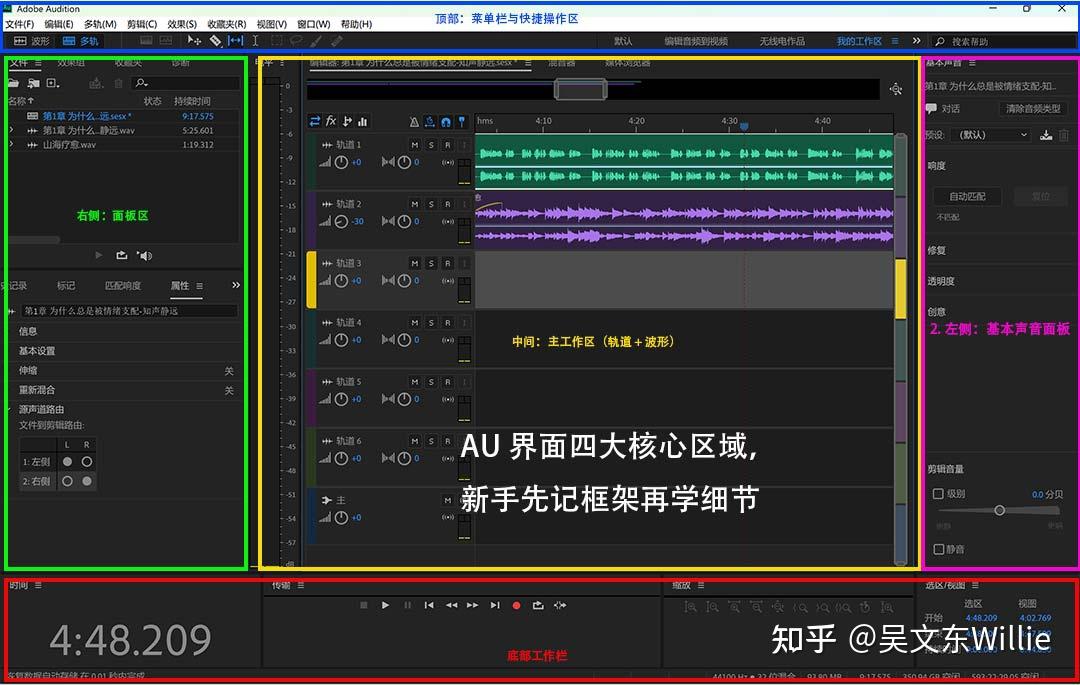The image size is (1080, 685).
Task: Mute Track 2 (轨道 2)
Action: click(x=415, y=204)
